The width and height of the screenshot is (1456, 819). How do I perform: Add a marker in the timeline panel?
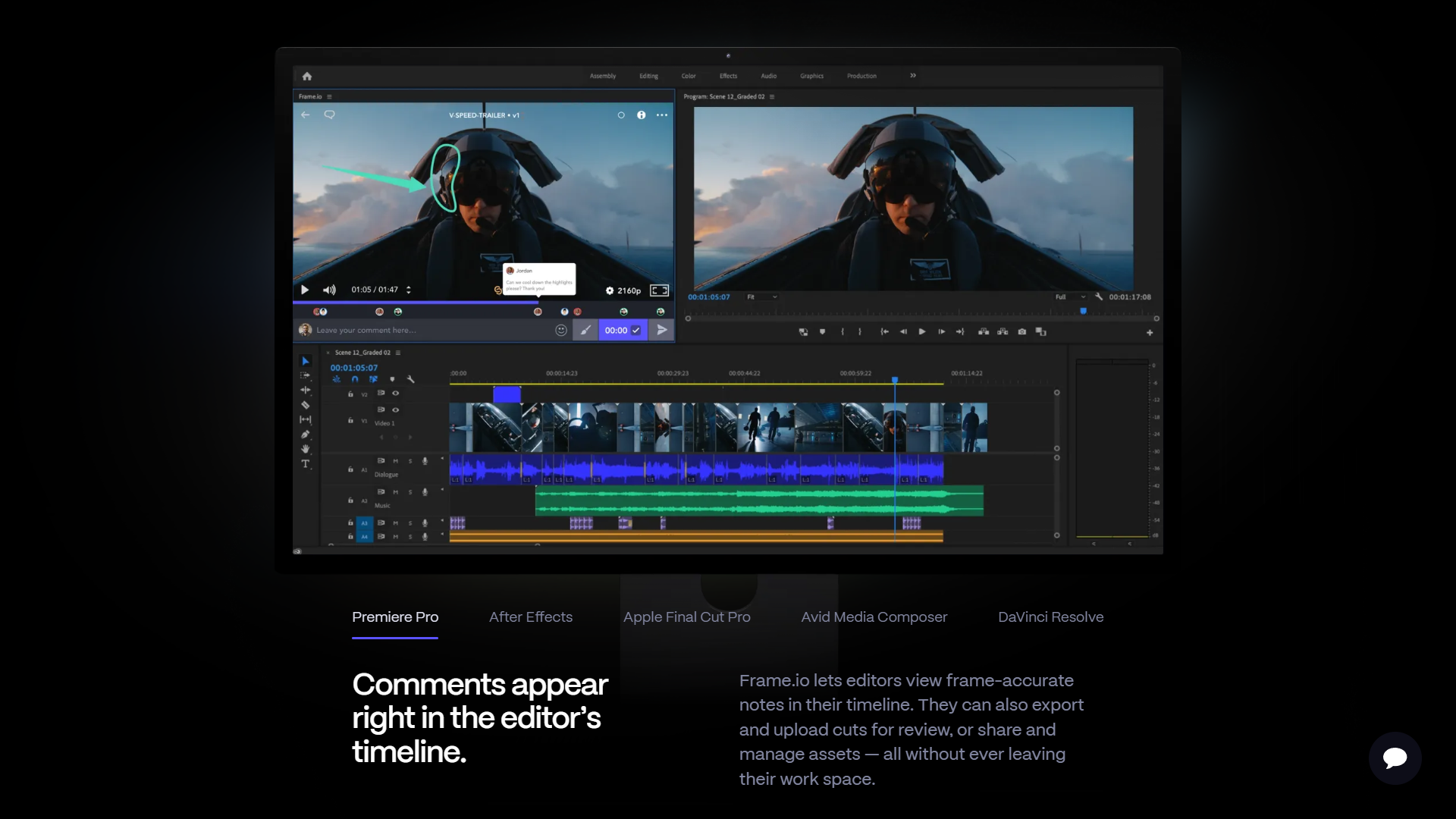coord(392,379)
